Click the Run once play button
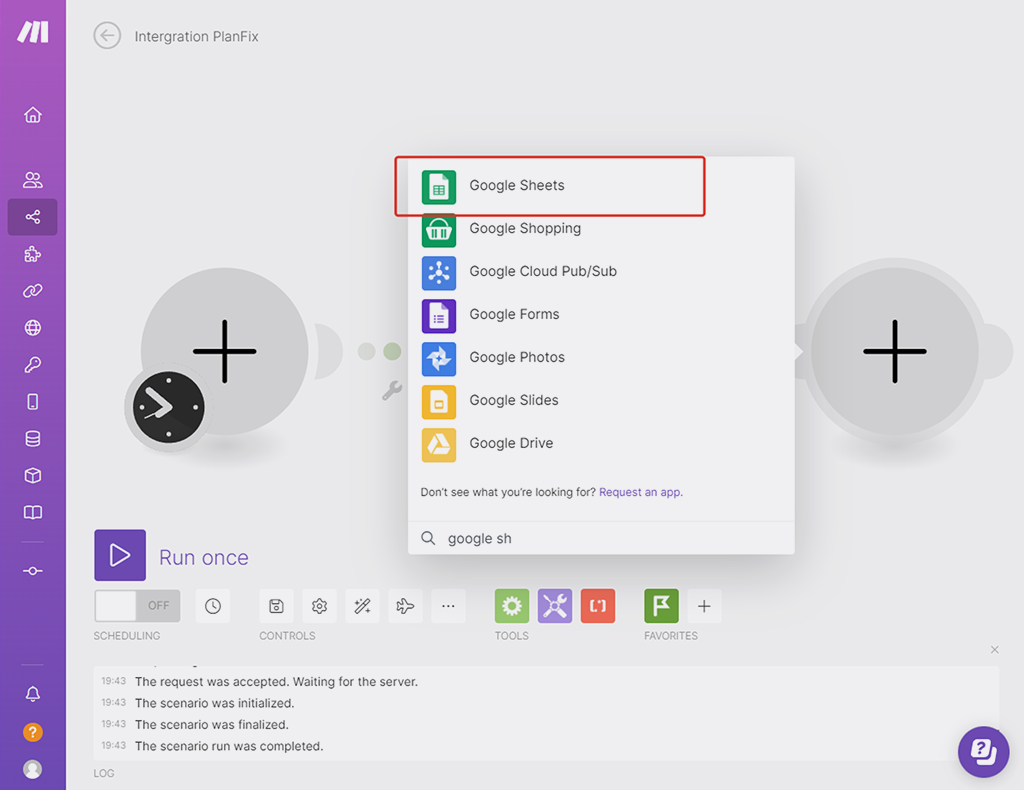The image size is (1024, 790). coord(120,555)
